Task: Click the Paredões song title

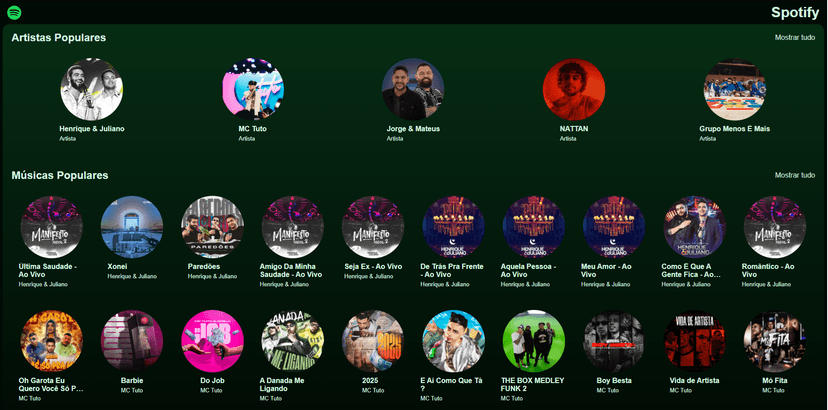Action: coord(204,266)
